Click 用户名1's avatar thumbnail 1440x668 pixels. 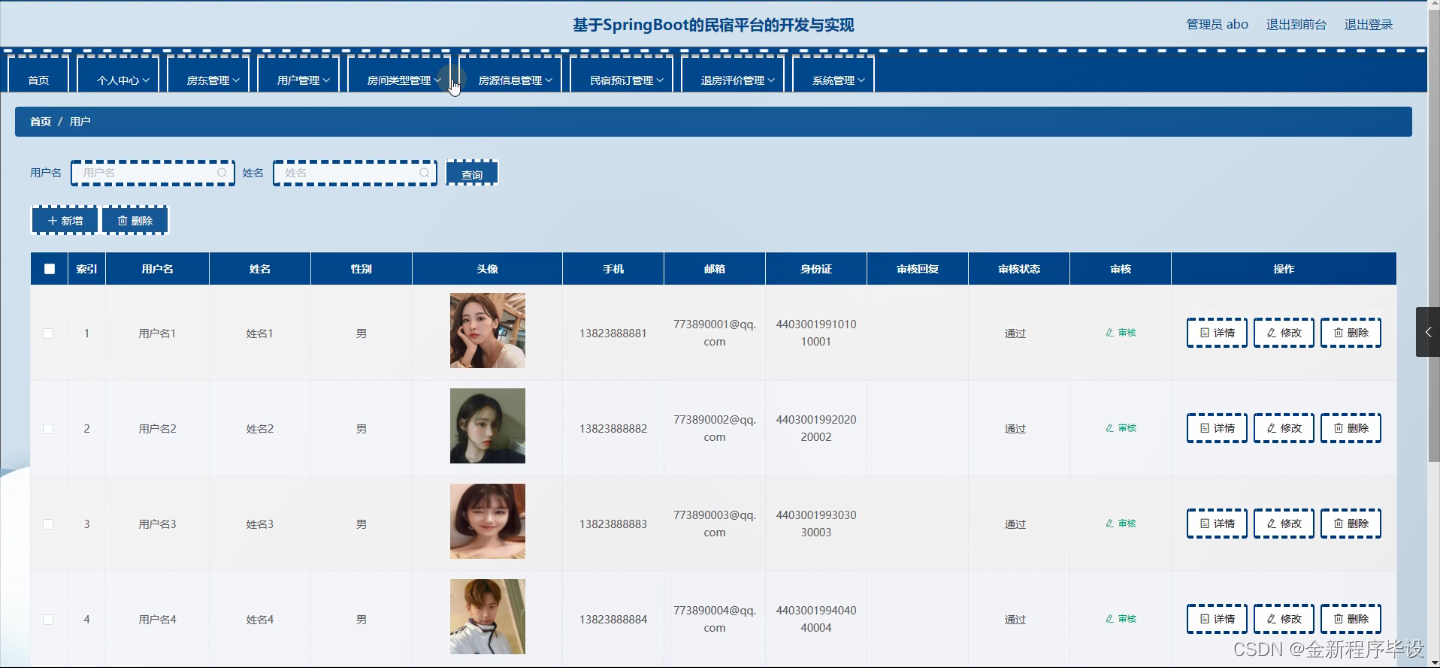pos(487,331)
